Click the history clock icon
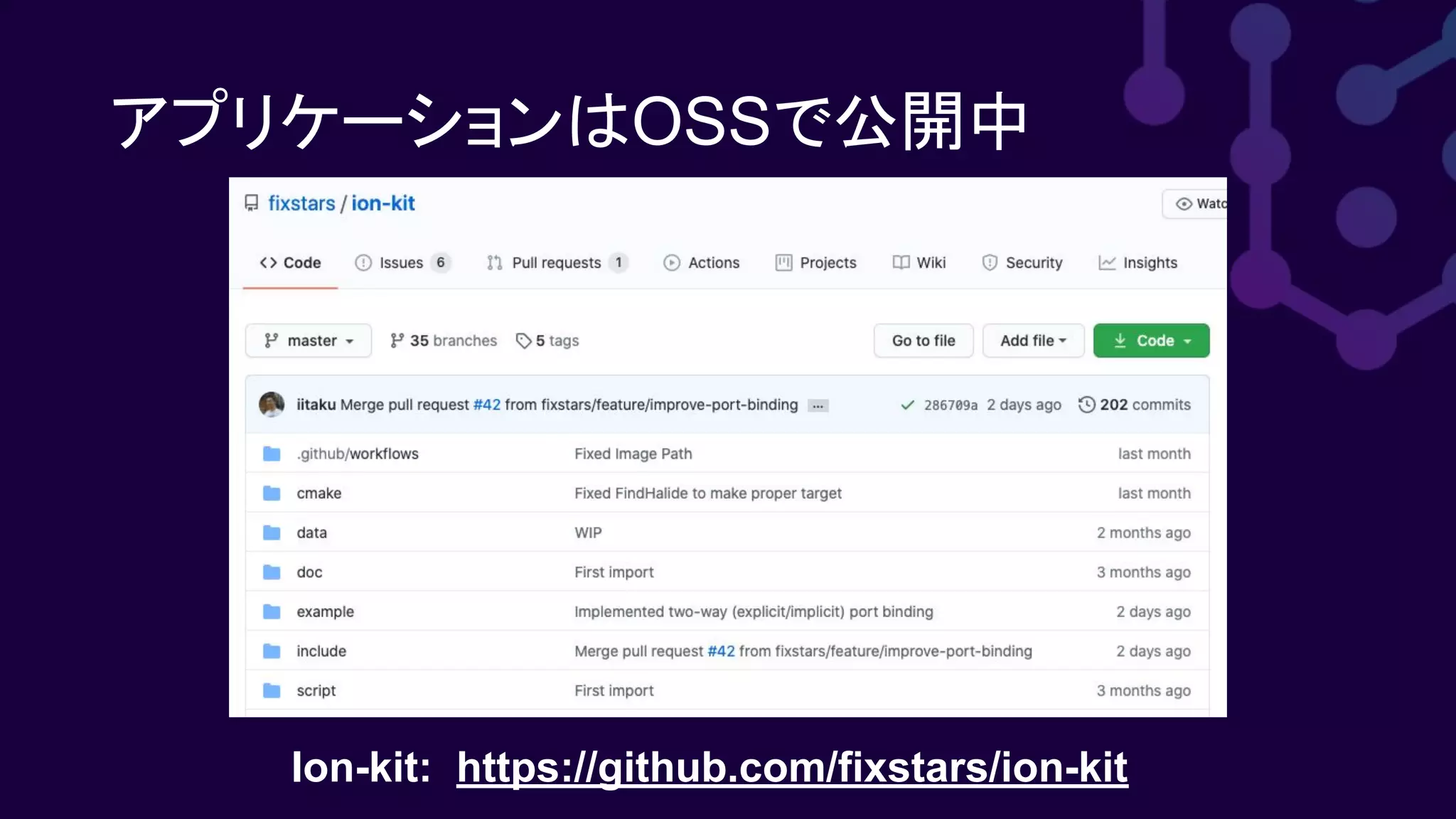Screen dimensions: 1456x819 [1086, 405]
